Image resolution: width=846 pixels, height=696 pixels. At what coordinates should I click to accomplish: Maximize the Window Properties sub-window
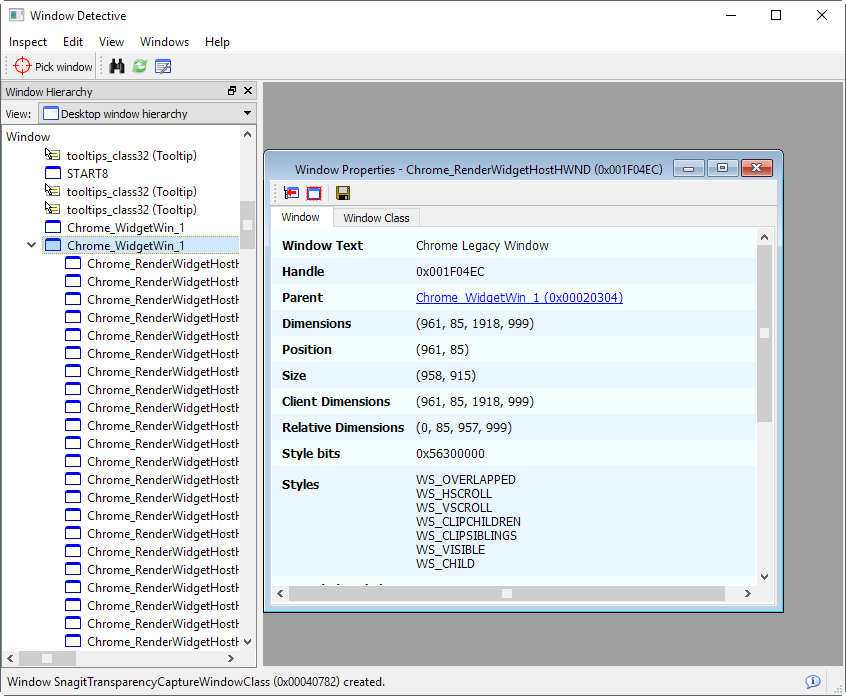(722, 168)
